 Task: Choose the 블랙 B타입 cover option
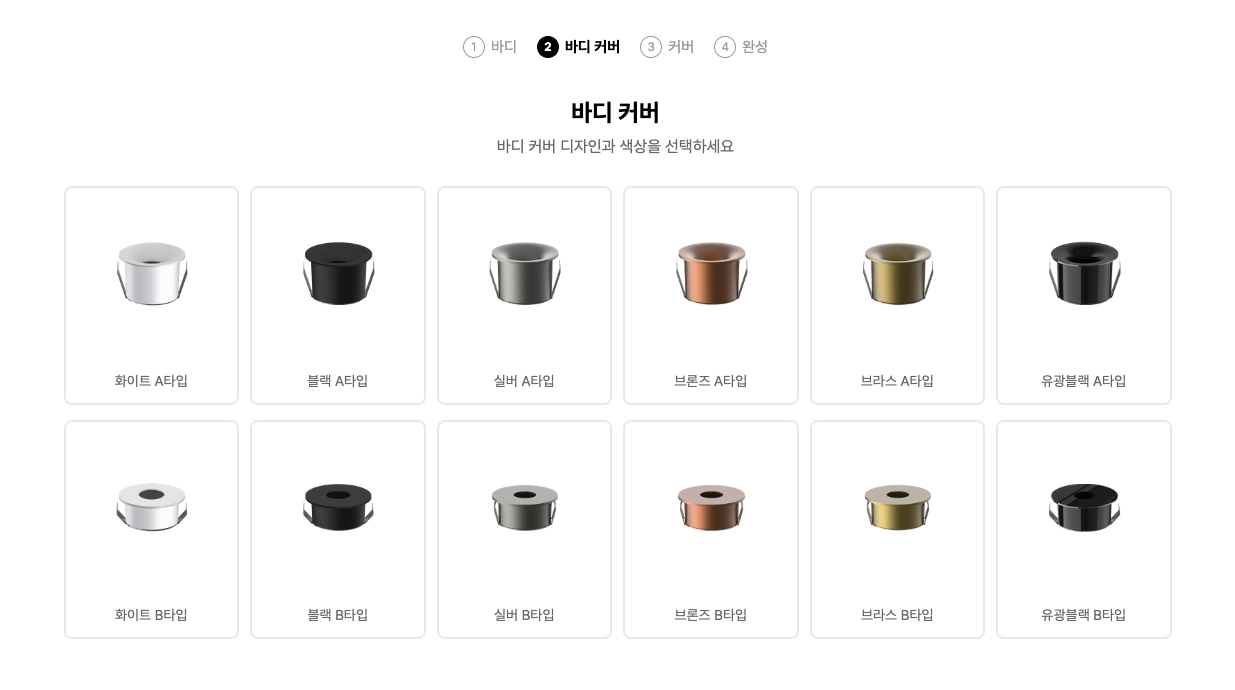click(338, 529)
